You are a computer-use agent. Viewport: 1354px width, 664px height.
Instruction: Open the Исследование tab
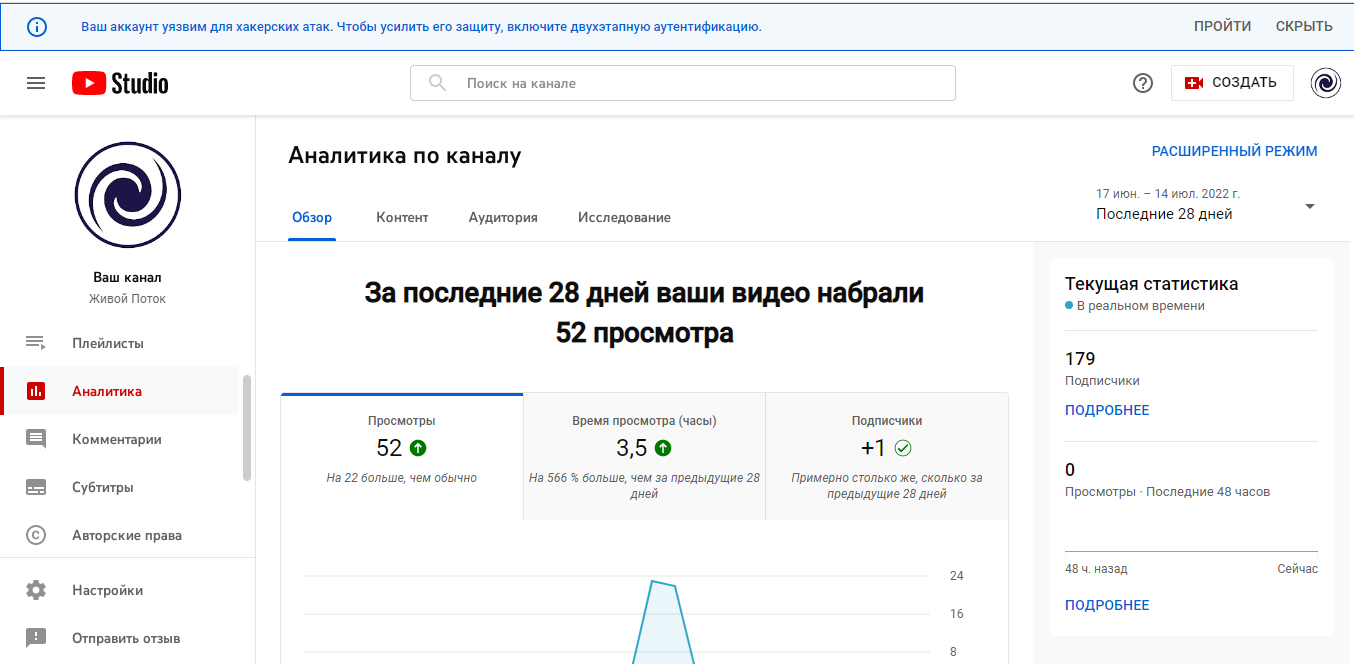[x=624, y=217]
